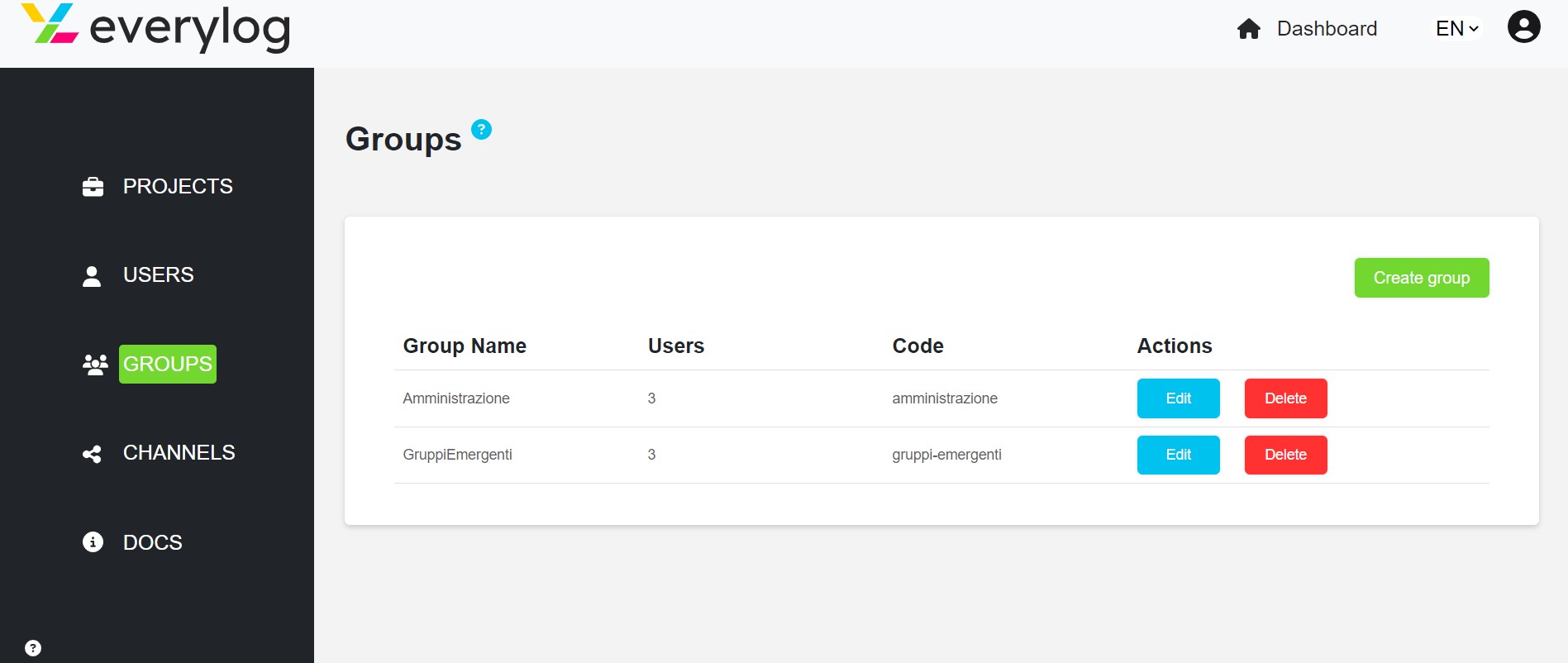This screenshot has height=663, width=1568.
Task: Click the info Docs icon in sidebar
Action: coord(93,542)
